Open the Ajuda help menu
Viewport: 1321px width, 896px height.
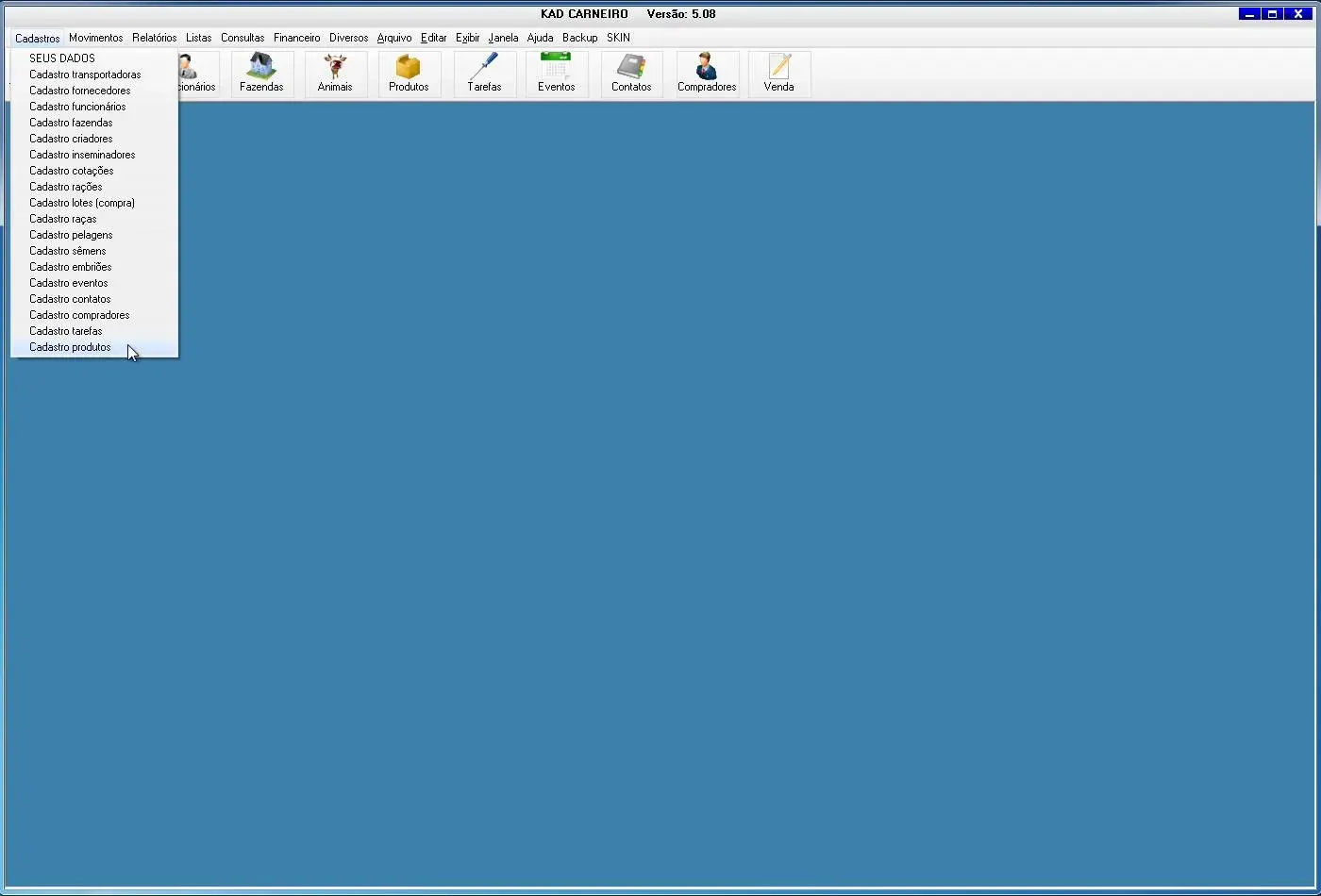pyautogui.click(x=540, y=38)
